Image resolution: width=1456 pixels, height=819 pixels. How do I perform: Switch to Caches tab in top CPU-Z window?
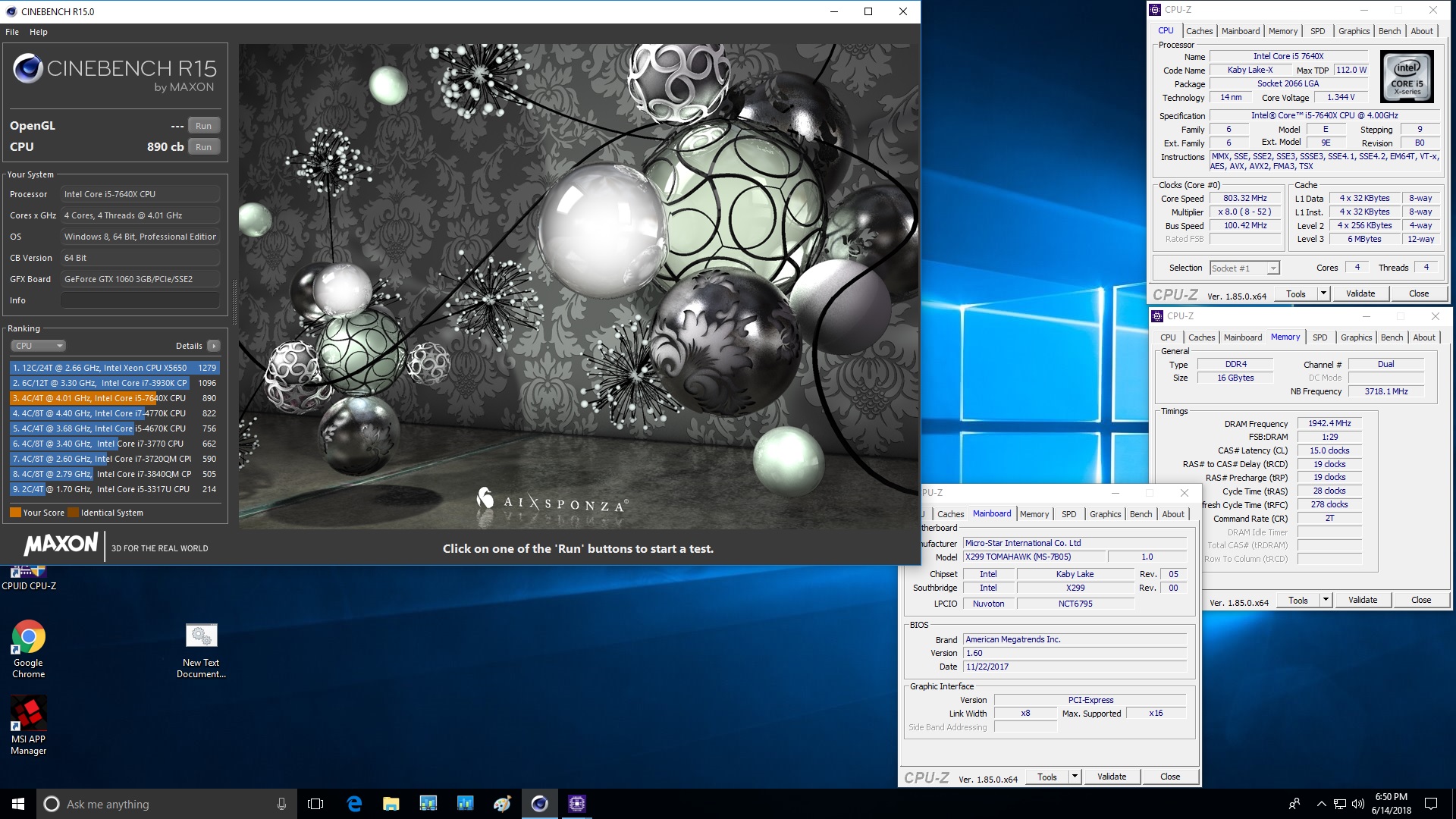point(1199,31)
